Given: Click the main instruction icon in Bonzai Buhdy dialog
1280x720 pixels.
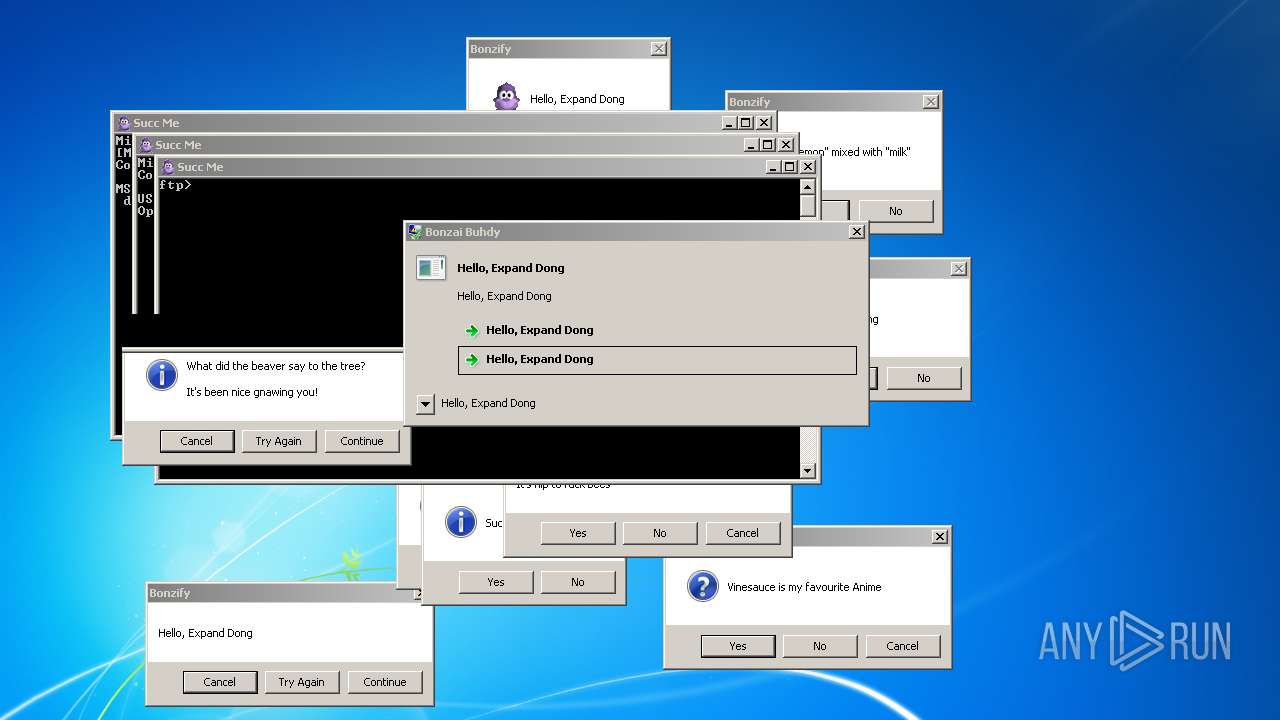Looking at the screenshot, I should pos(431,267).
